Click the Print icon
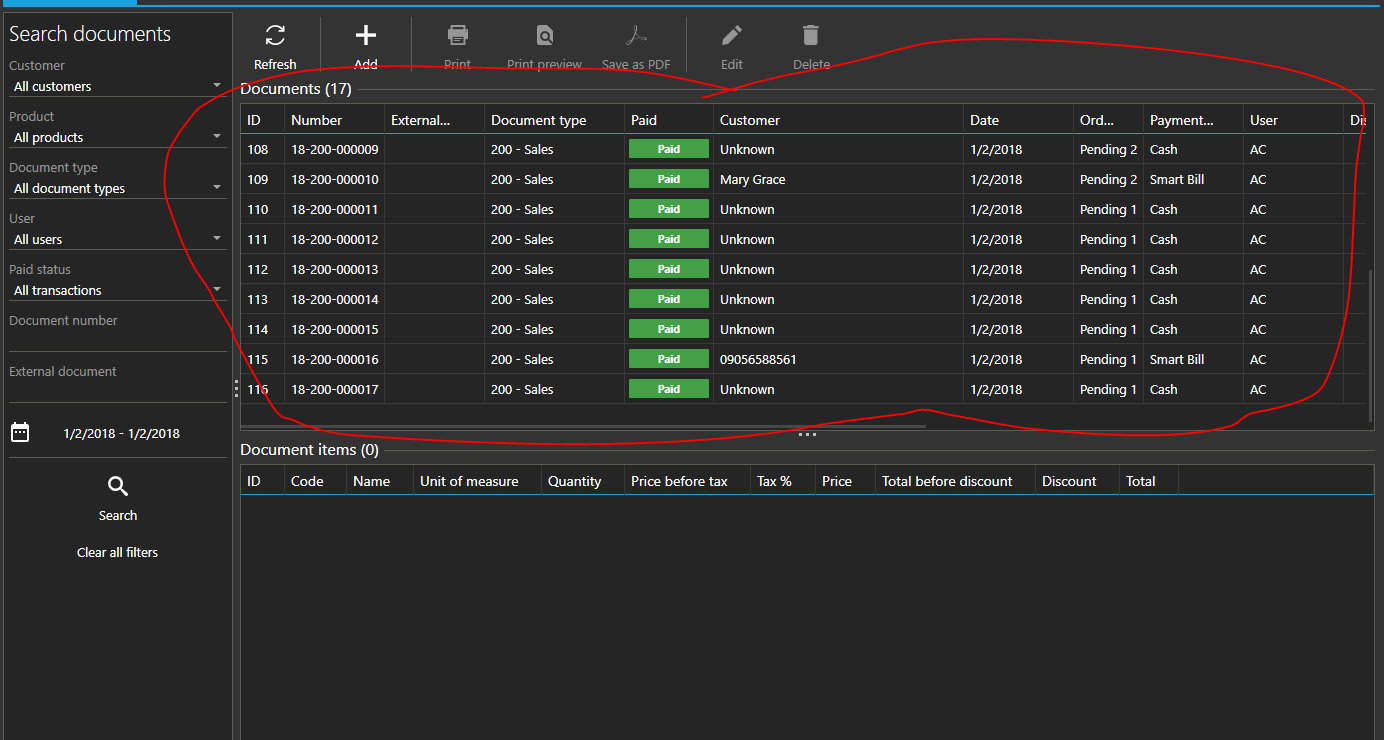Screen dimensions: 1384x740 (x=457, y=37)
